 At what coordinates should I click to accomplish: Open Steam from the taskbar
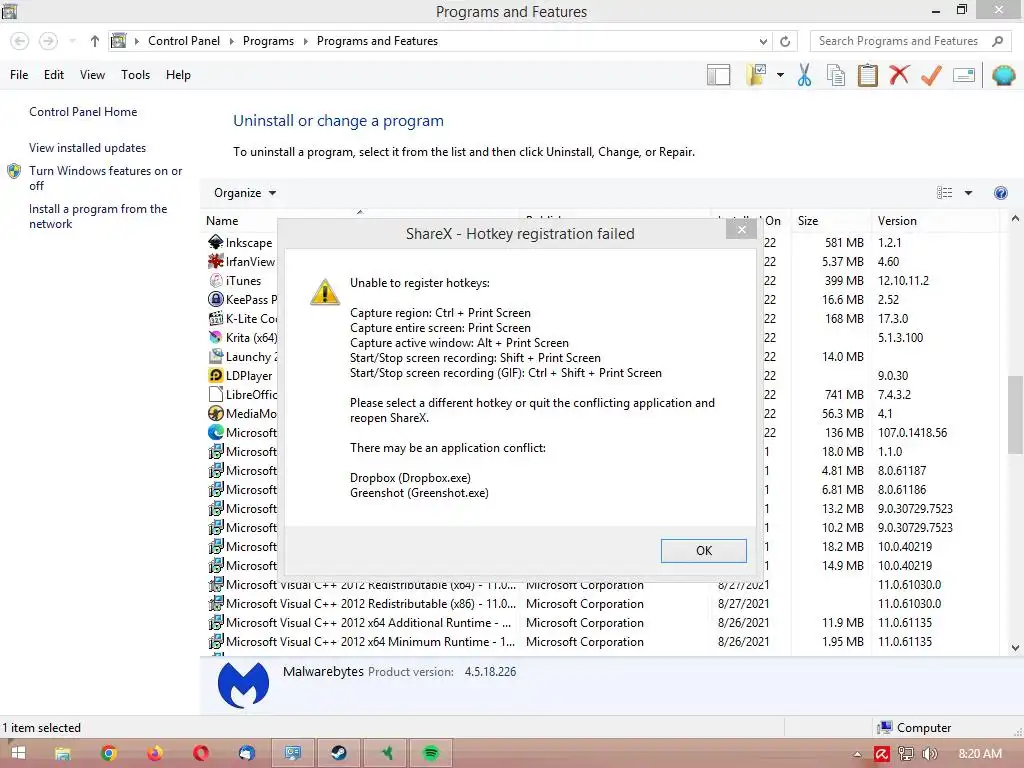[x=338, y=753]
